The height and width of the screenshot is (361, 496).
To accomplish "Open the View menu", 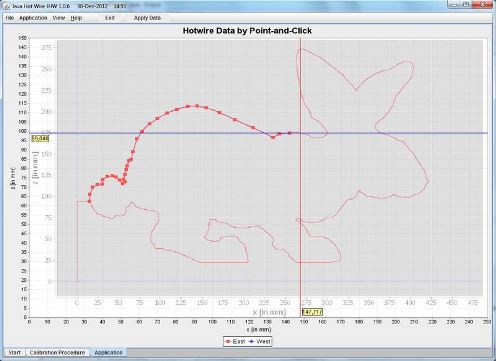I will (59, 18).
